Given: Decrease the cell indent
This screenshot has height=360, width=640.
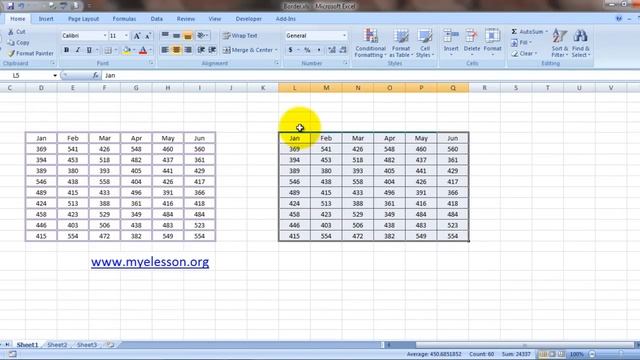Looking at the screenshot, I should point(201,50).
